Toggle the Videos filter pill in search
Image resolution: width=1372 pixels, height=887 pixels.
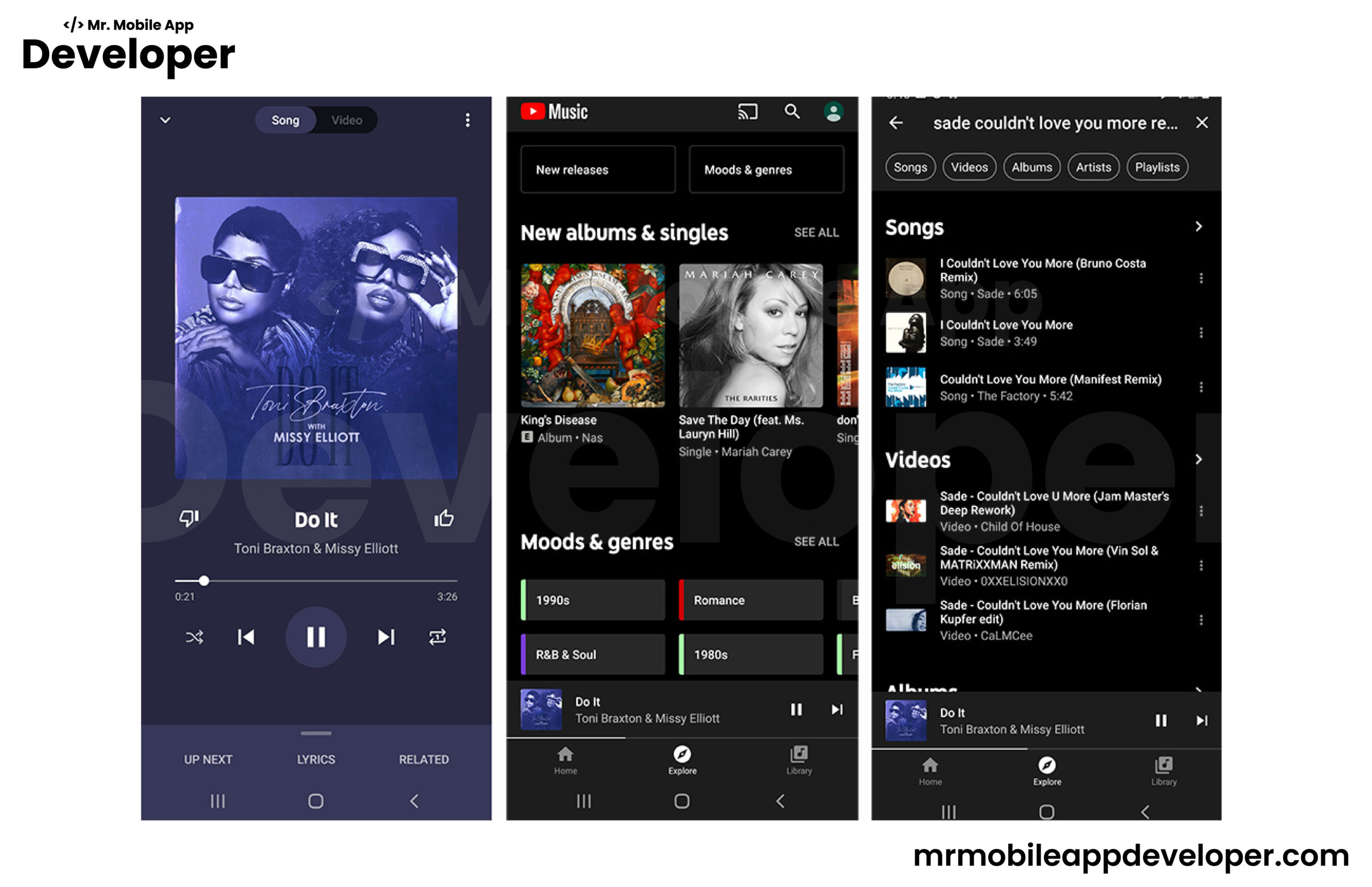966,167
